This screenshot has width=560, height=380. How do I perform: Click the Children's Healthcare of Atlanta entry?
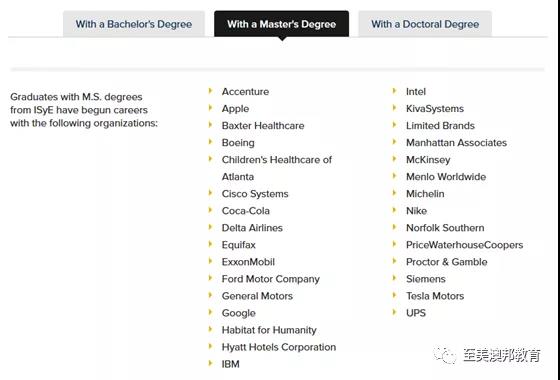277,168
